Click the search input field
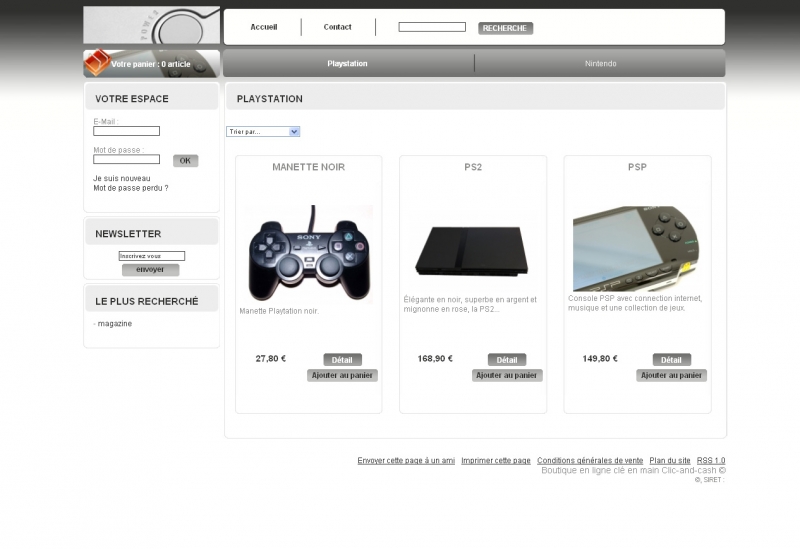This screenshot has width=800, height=549. pyautogui.click(x=432, y=27)
